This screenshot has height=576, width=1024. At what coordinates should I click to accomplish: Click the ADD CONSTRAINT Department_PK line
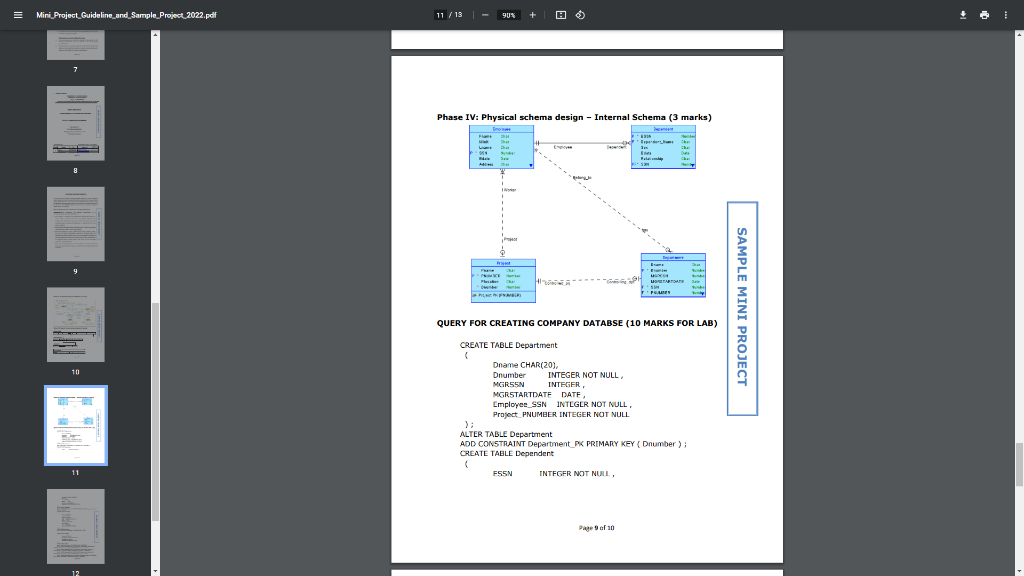573,444
